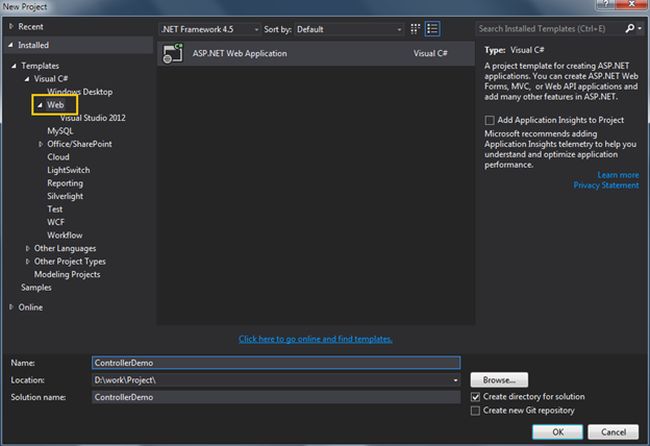Expand the Office/SharePoint node
The image size is (650, 446).
(x=40, y=144)
